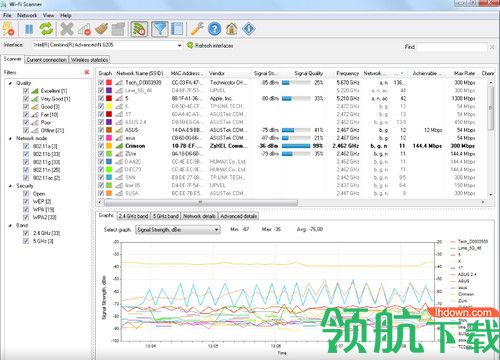Screen dimensions: 500x360
Task: Click the pink color swatch of asus network
Action: tap(109, 138)
